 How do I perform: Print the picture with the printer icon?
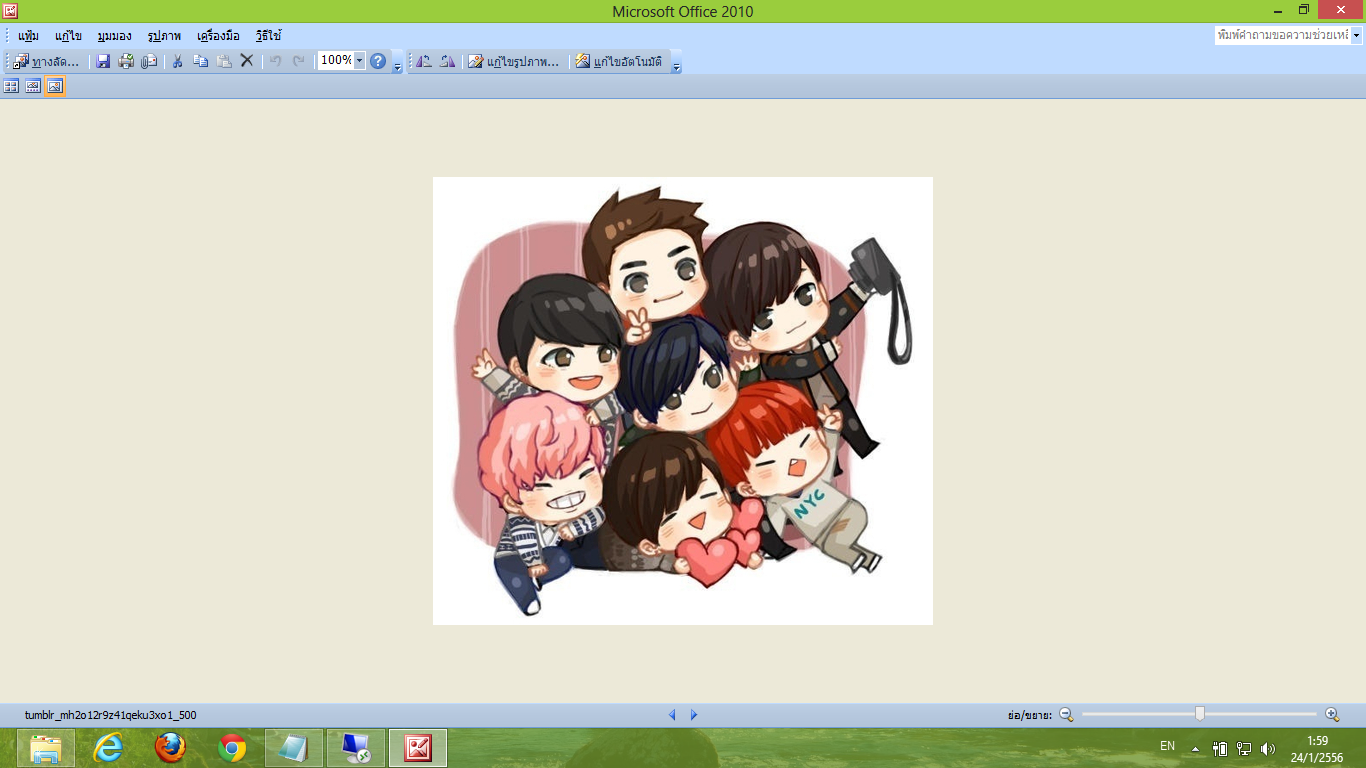[126, 61]
